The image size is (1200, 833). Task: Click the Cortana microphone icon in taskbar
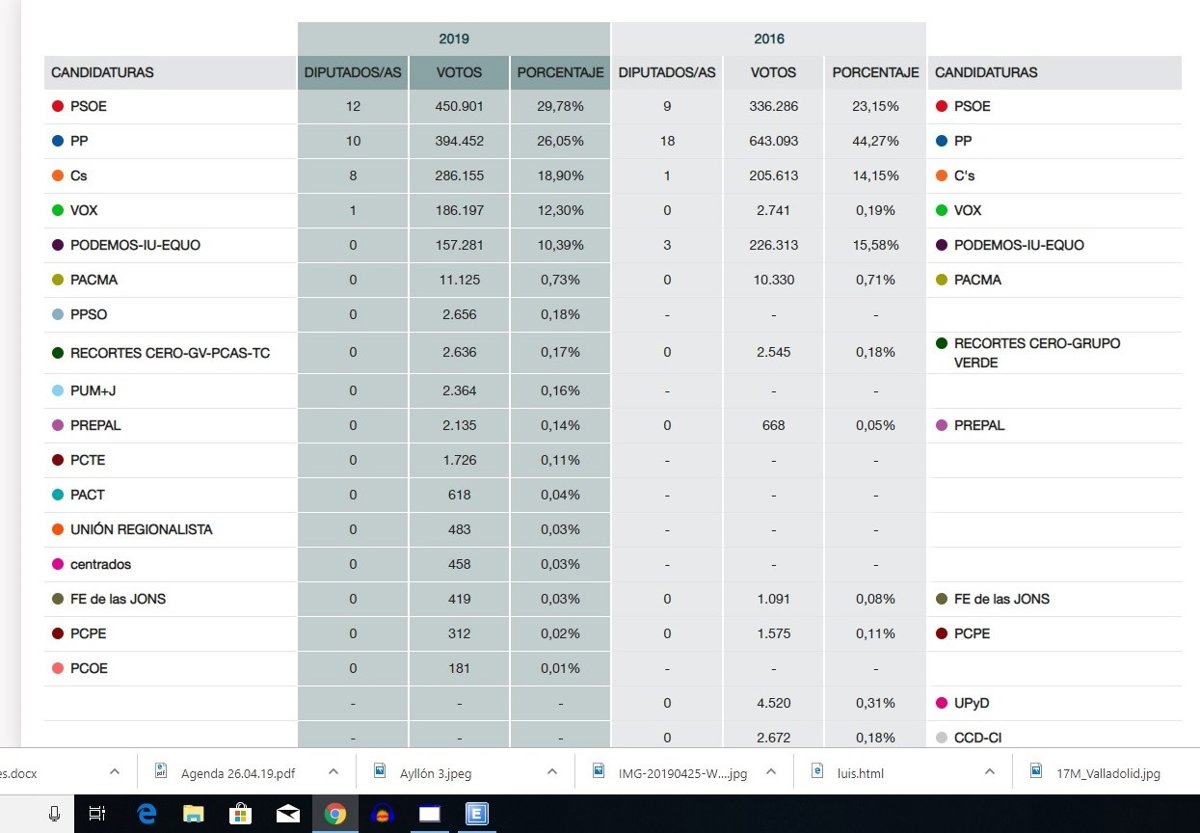pyautogui.click(x=54, y=814)
